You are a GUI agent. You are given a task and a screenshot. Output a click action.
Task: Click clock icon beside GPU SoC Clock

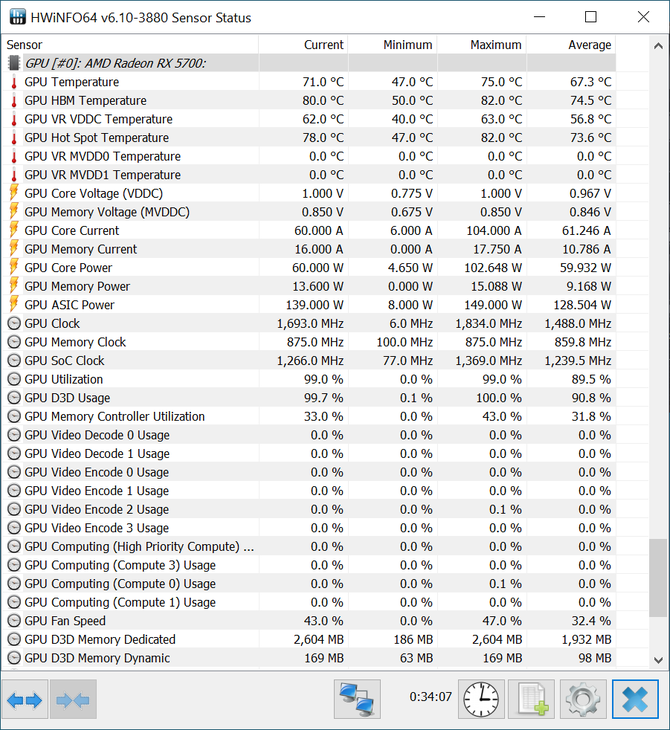(x=14, y=361)
